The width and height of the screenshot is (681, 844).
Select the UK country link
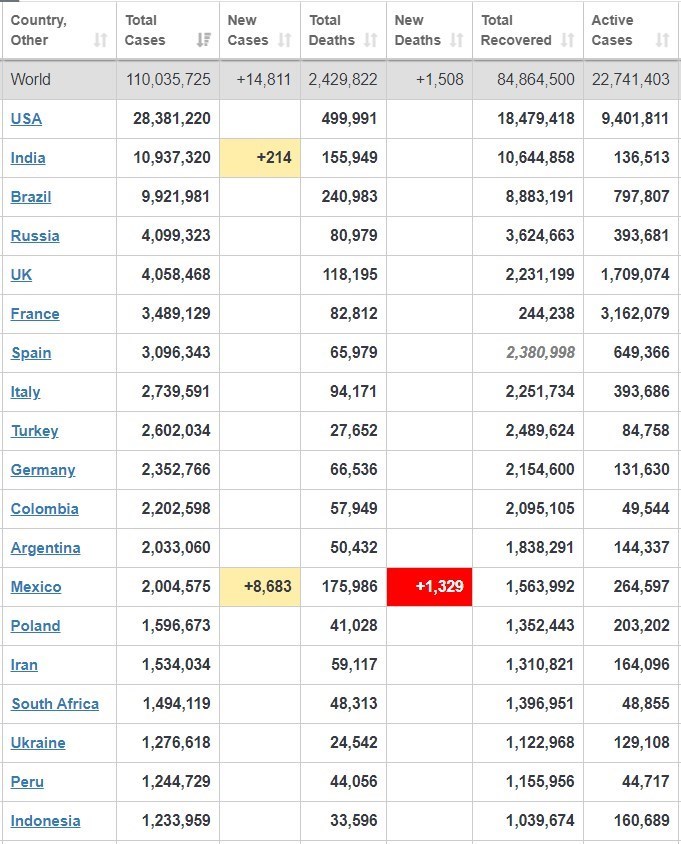click(x=21, y=275)
